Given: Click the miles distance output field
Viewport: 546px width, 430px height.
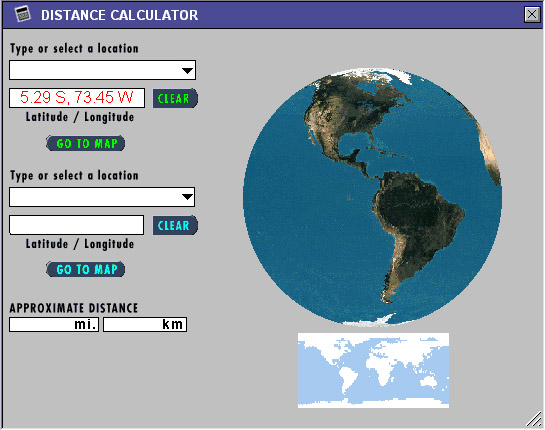Looking at the screenshot, I should 54,324.
